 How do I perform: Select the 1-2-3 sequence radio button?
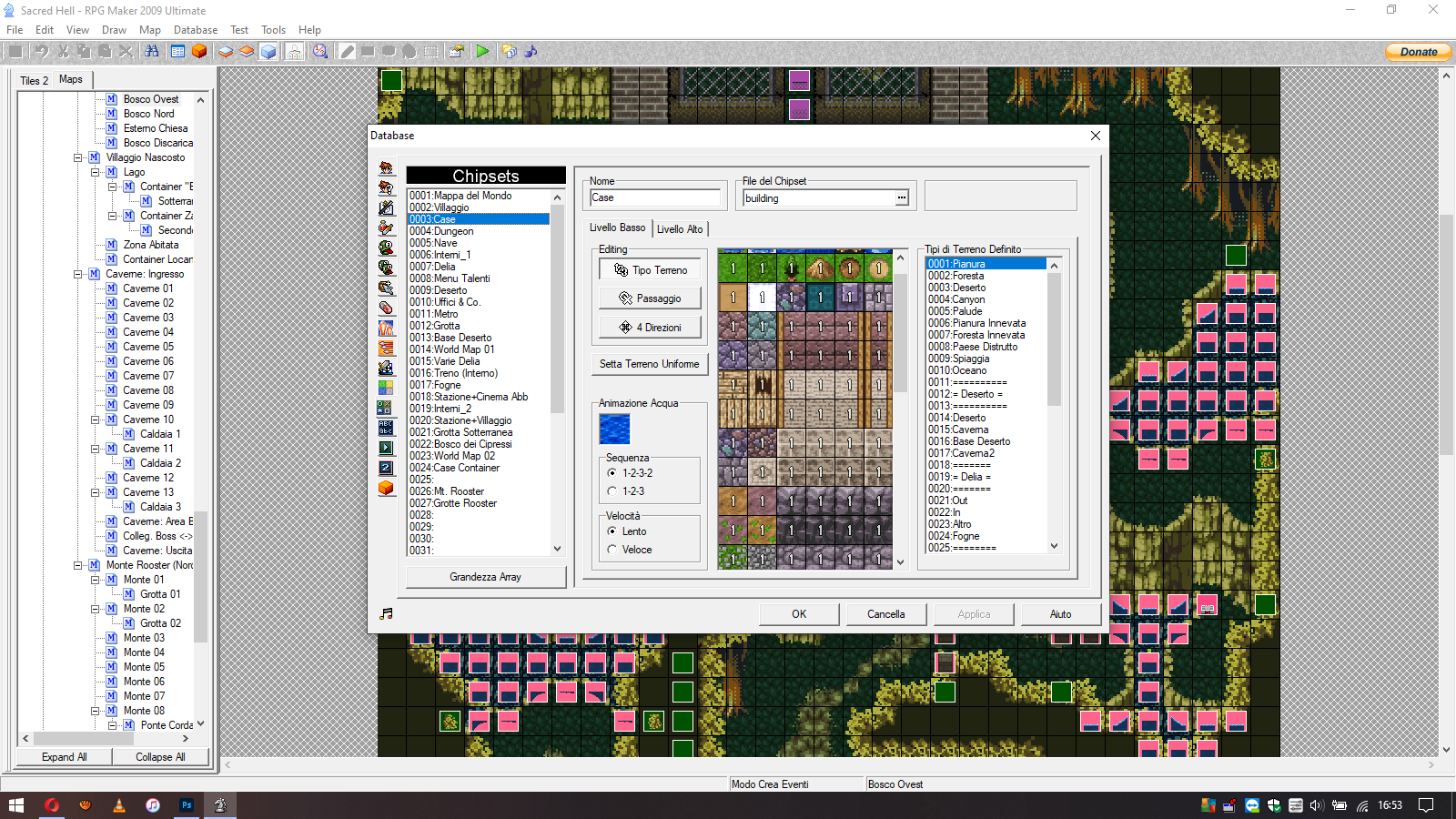[x=612, y=491]
